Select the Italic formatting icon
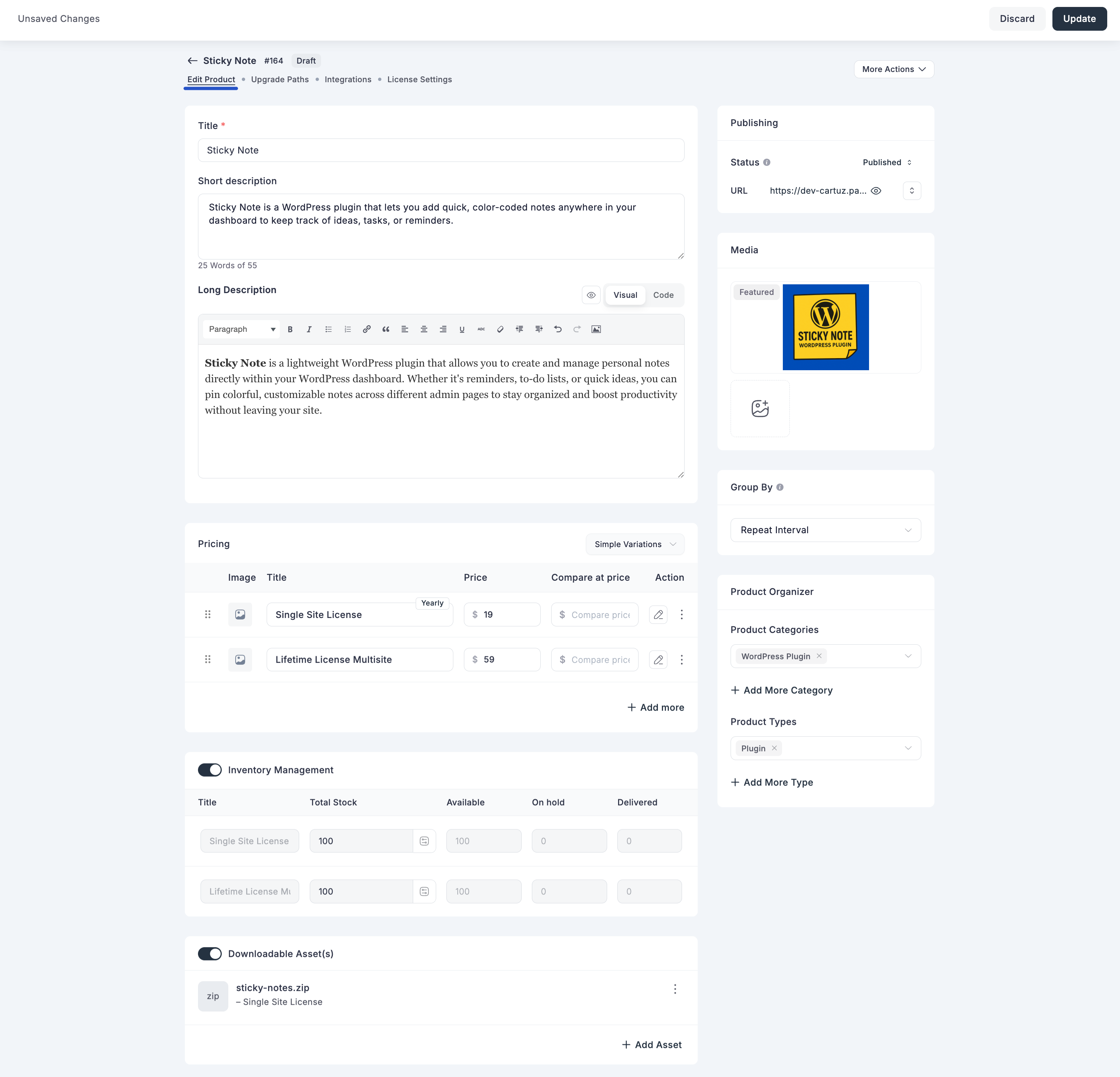The image size is (1120, 1077). (x=309, y=329)
